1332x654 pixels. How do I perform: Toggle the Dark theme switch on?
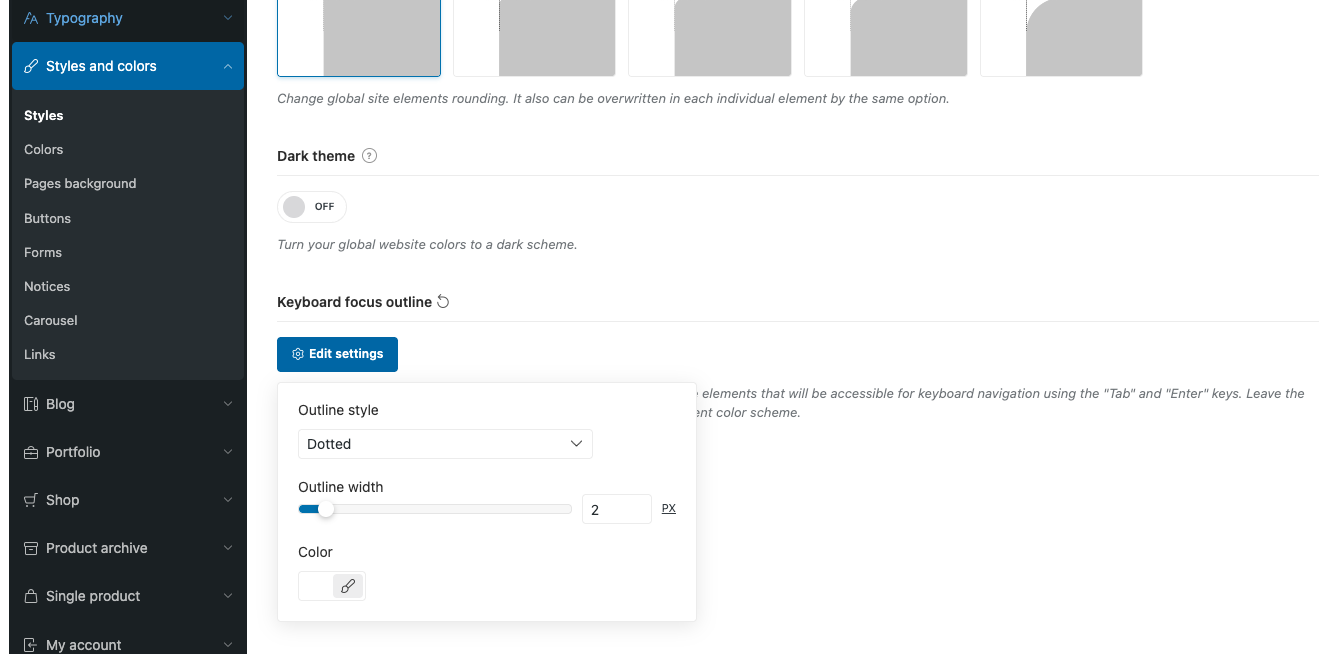311,207
